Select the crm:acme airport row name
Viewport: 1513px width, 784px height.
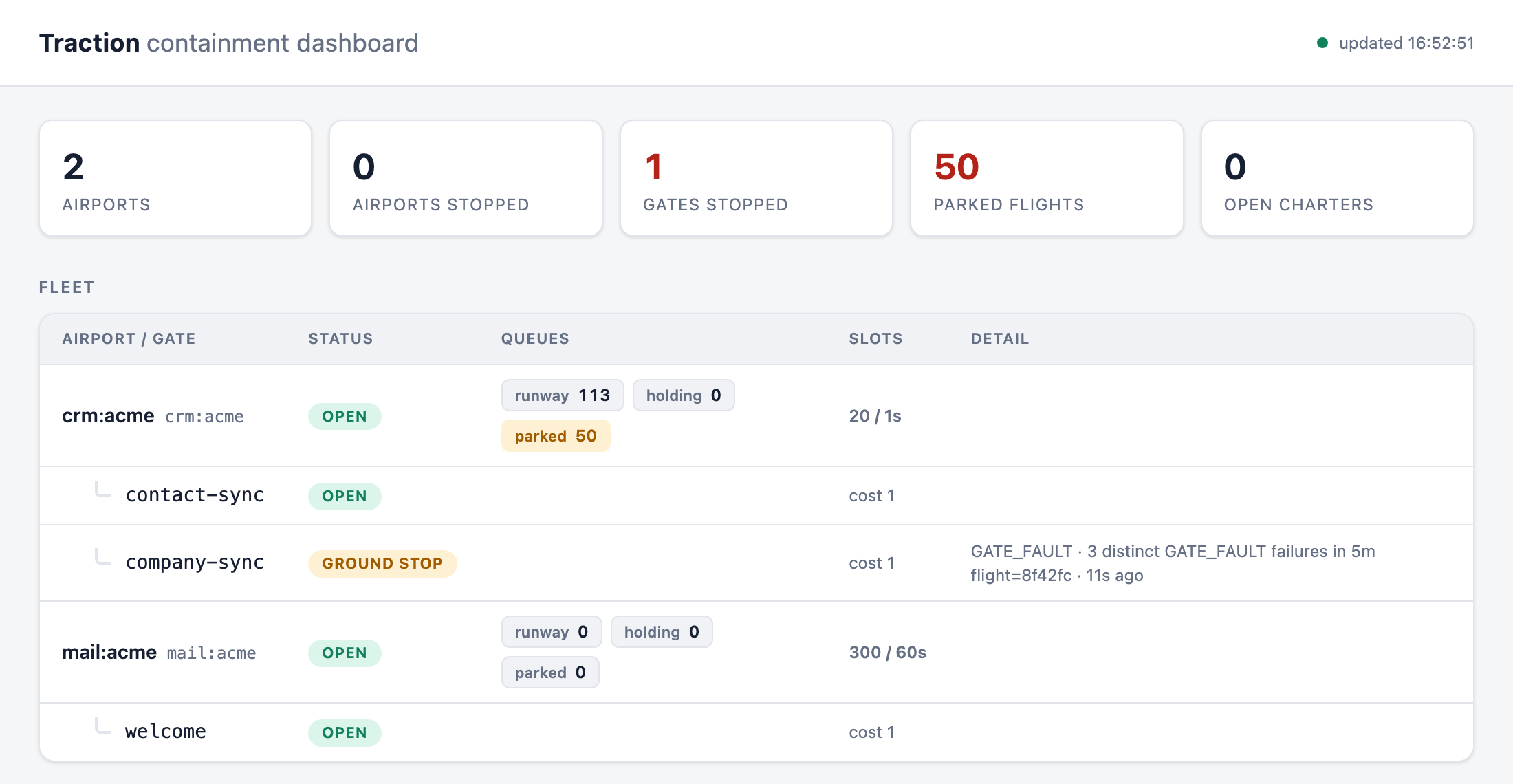pyautogui.click(x=108, y=416)
